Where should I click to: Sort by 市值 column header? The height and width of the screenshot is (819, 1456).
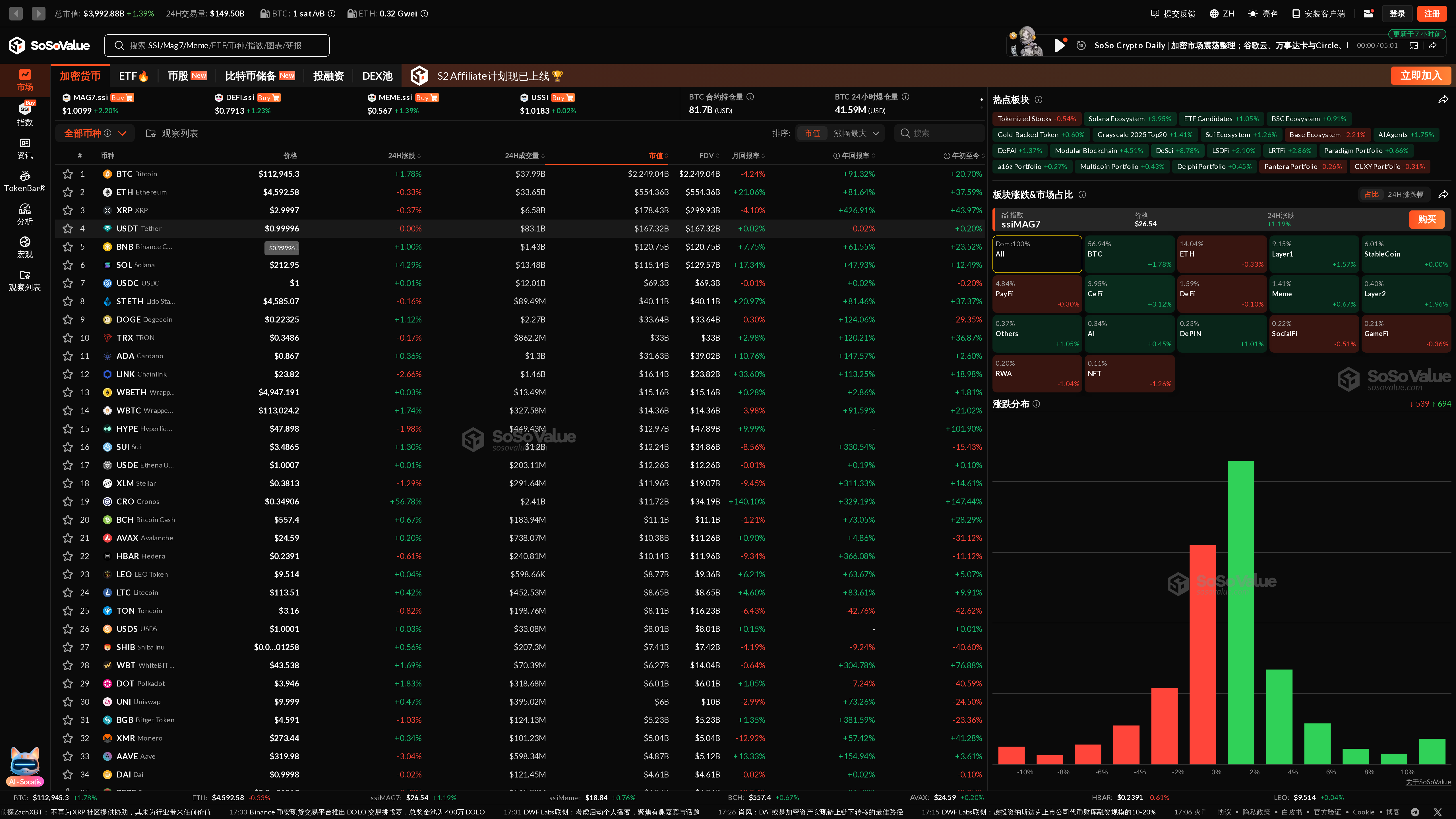pos(659,156)
